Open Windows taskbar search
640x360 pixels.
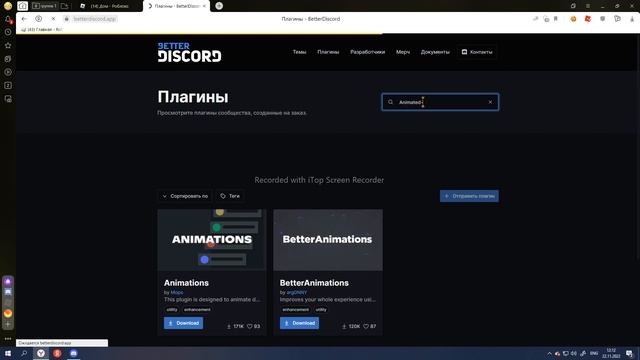click(24, 353)
